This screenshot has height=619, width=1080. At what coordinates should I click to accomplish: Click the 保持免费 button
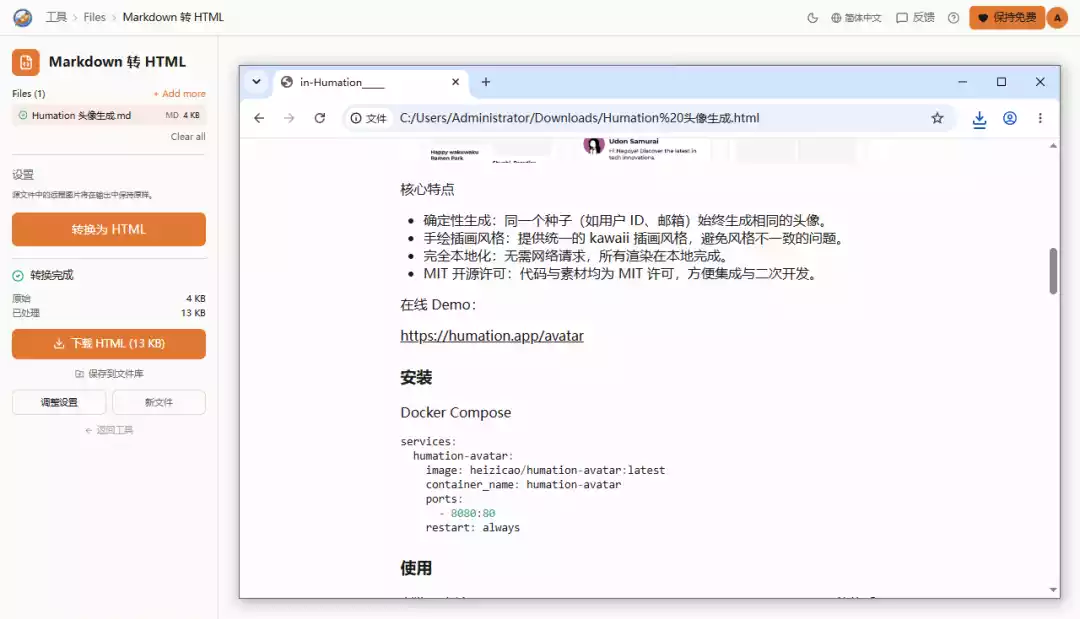tap(1007, 18)
